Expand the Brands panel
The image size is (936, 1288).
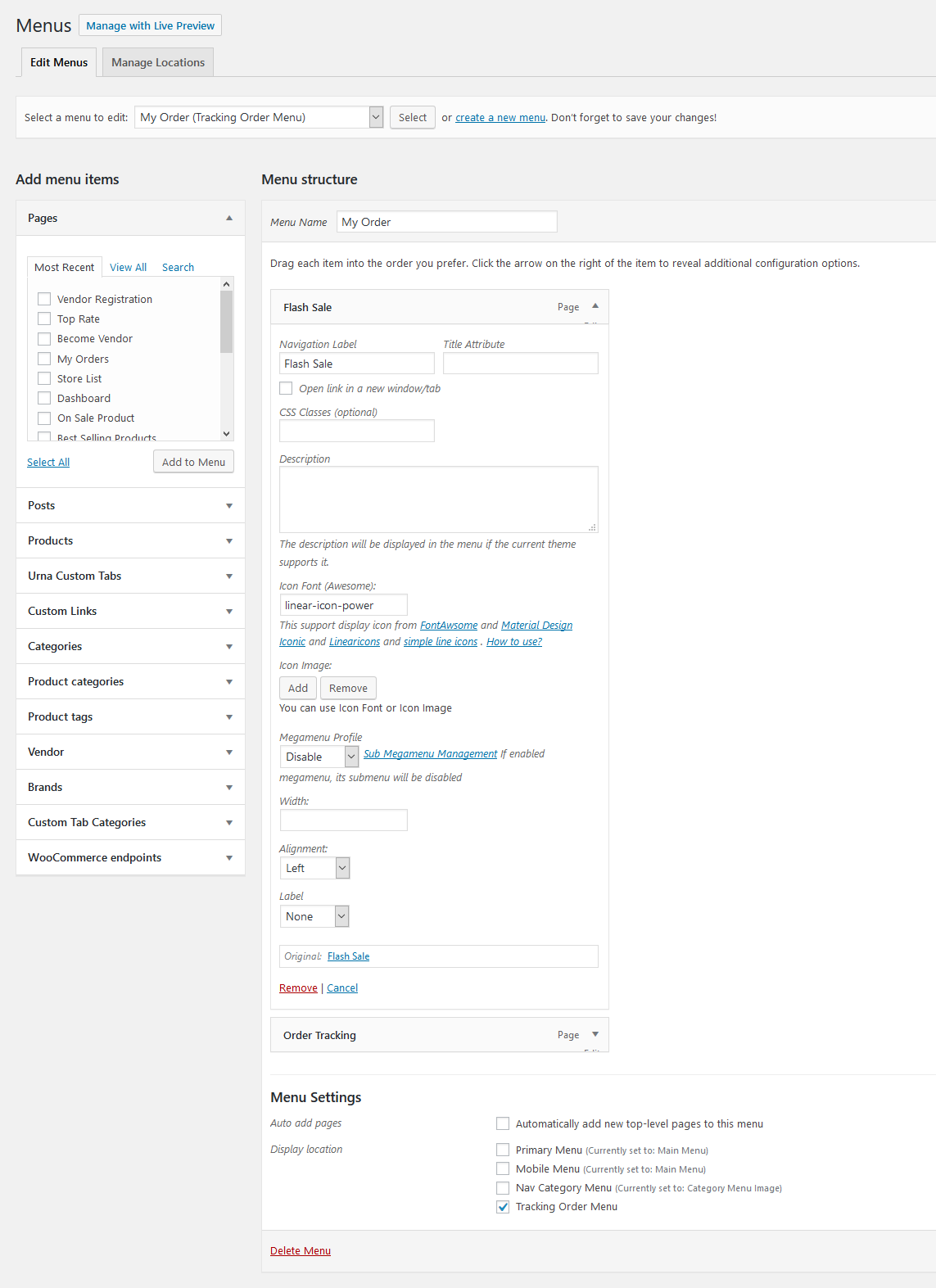(x=130, y=787)
